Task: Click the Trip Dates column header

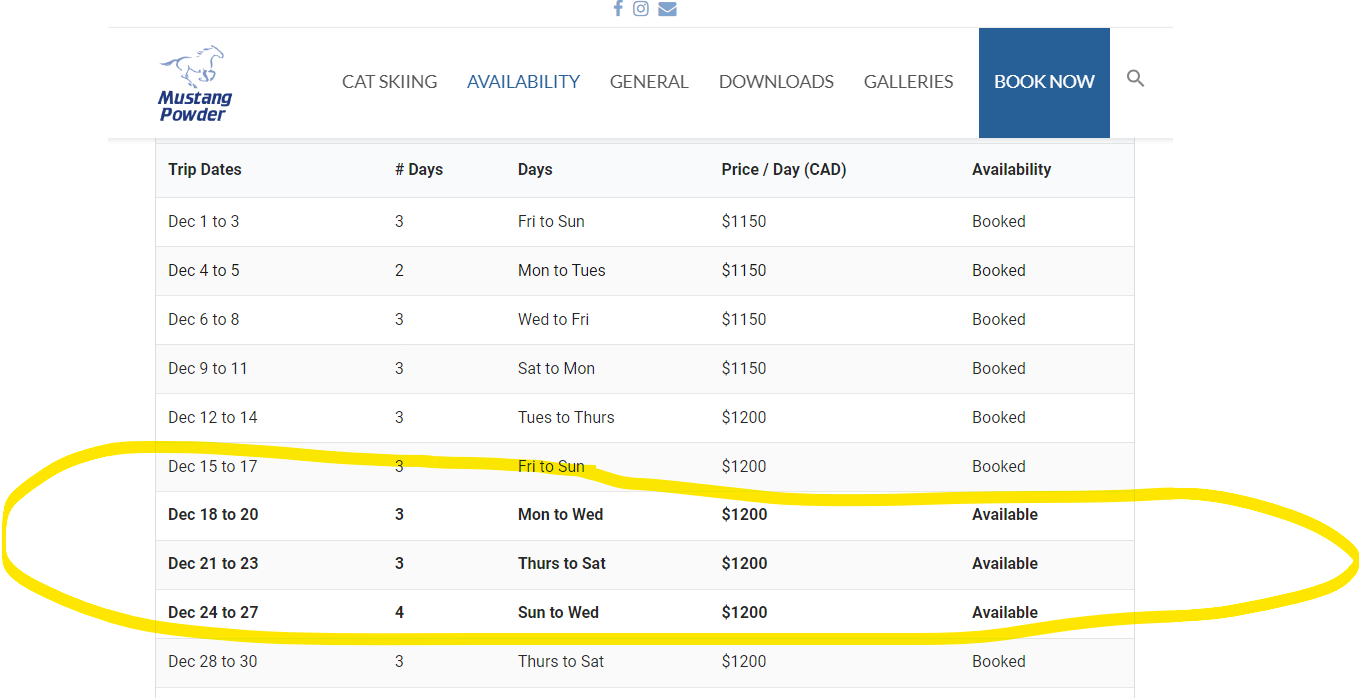Action: [205, 170]
